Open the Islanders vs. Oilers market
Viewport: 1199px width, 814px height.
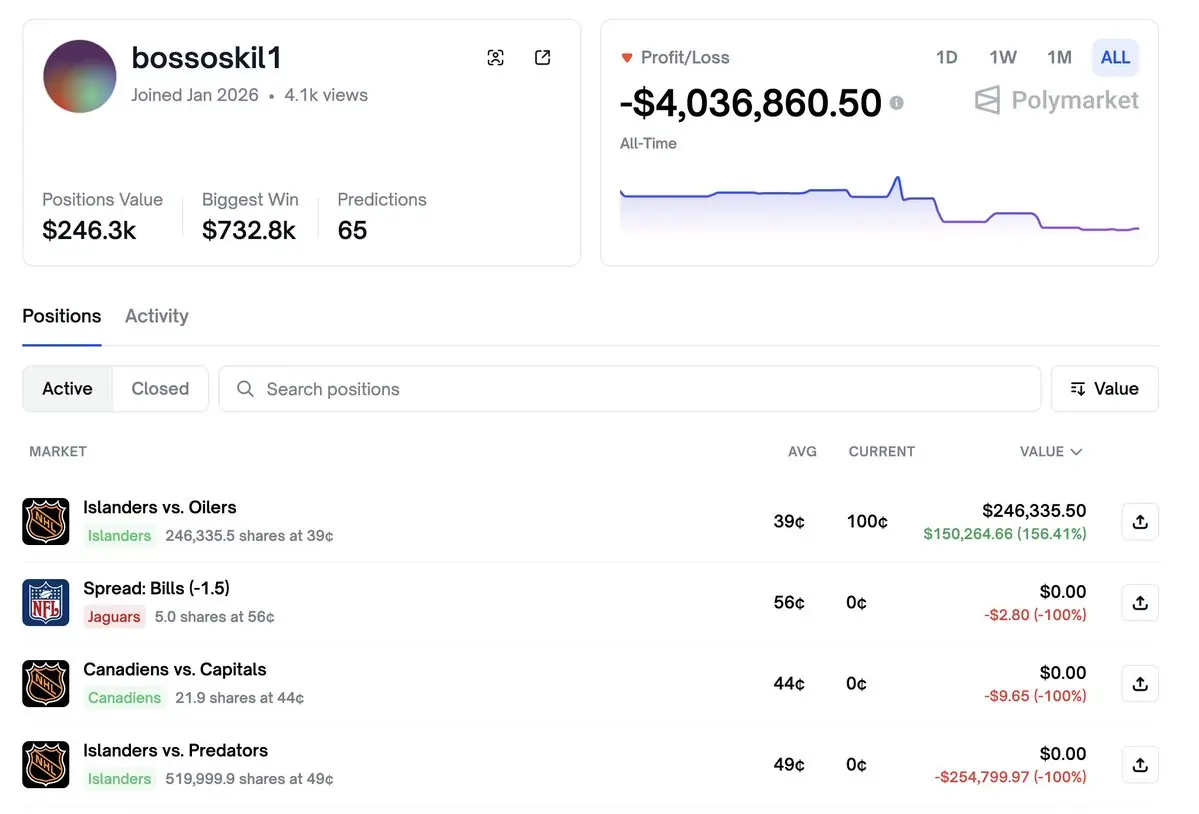pyautogui.click(x=160, y=507)
